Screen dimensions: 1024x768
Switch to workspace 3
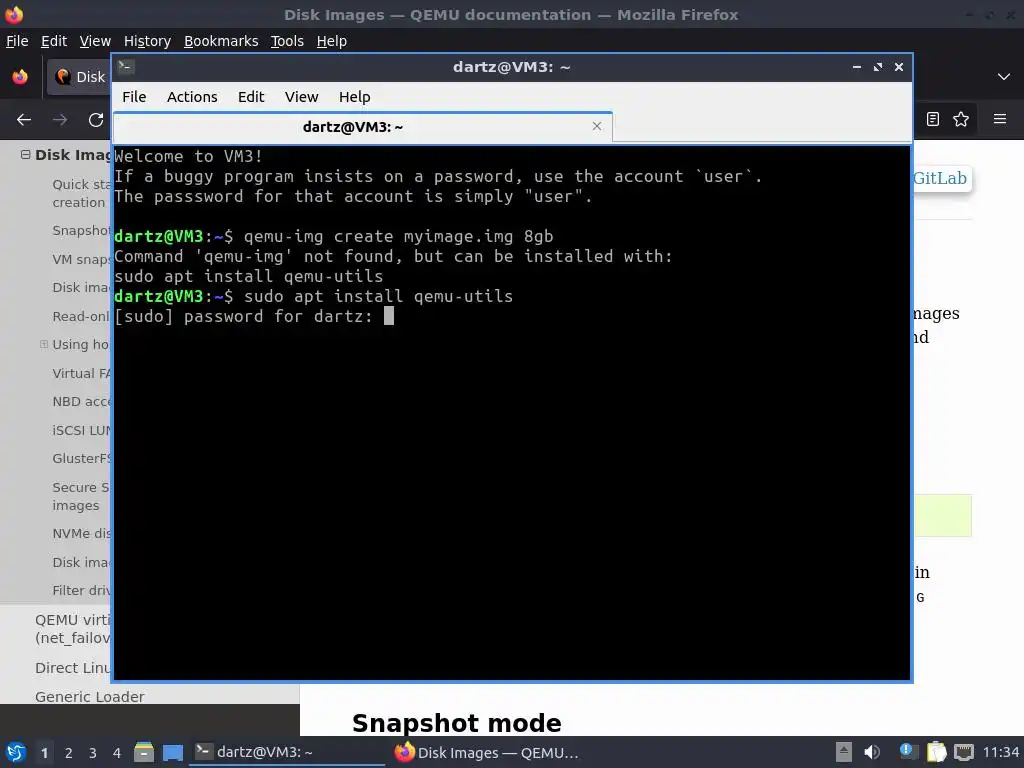point(93,753)
